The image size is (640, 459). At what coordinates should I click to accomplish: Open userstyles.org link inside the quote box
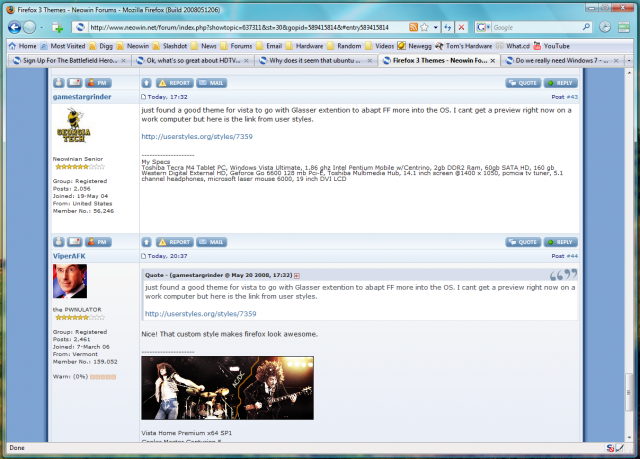[200, 313]
